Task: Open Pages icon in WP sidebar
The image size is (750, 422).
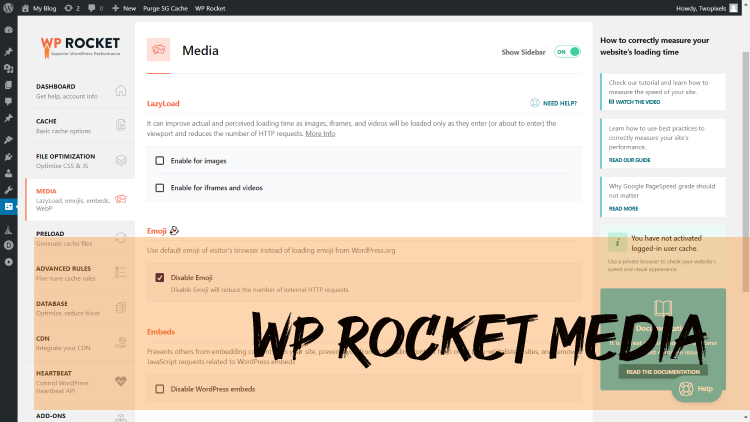Action: [x=9, y=85]
